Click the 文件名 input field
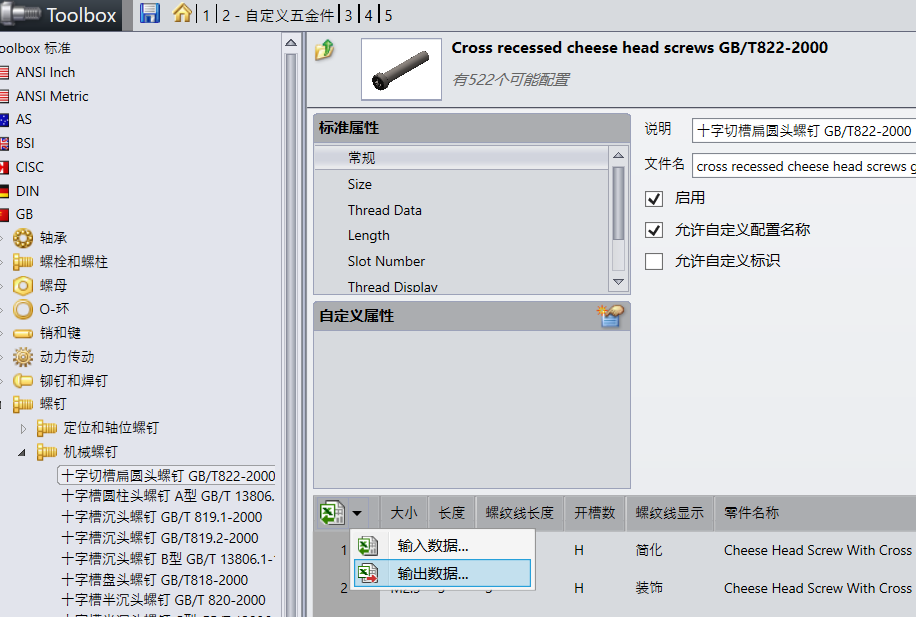 pyautogui.click(x=804, y=166)
